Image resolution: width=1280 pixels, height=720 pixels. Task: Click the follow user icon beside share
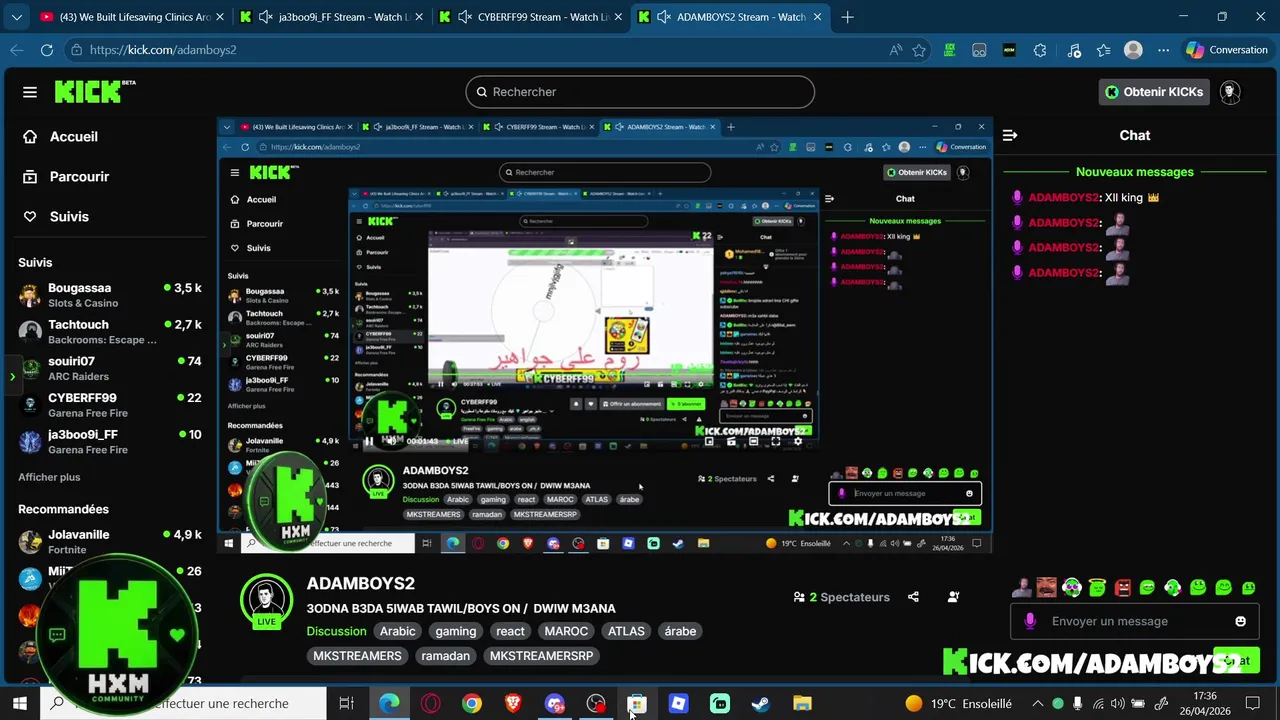pyautogui.click(x=953, y=597)
